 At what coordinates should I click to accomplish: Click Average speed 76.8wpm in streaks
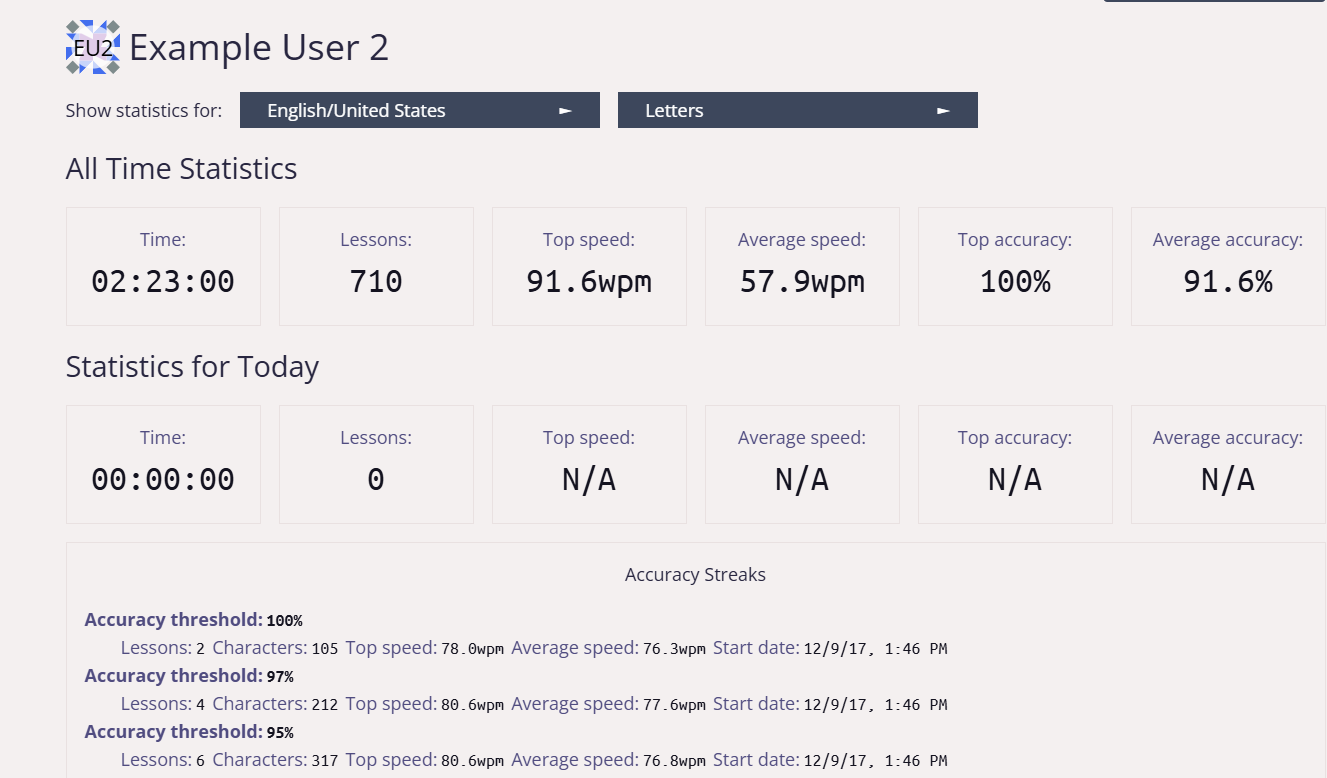[x=674, y=761]
